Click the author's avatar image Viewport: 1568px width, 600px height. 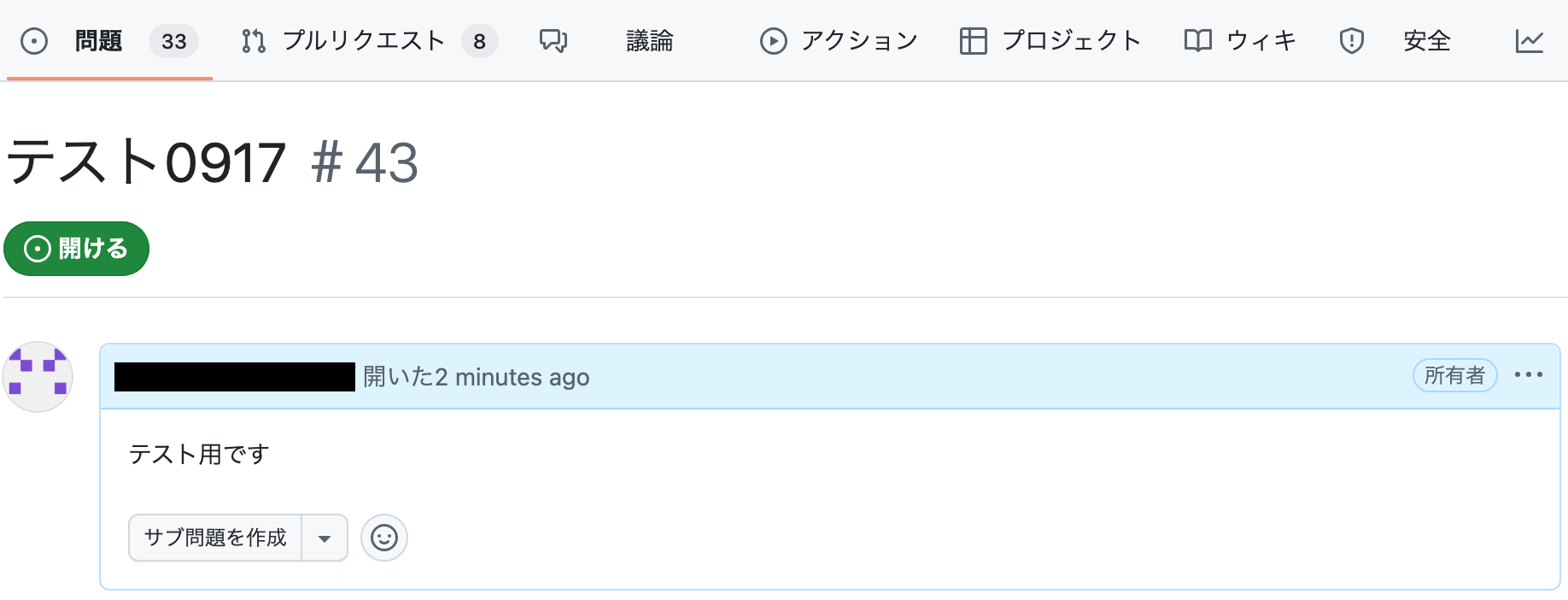coord(38,377)
